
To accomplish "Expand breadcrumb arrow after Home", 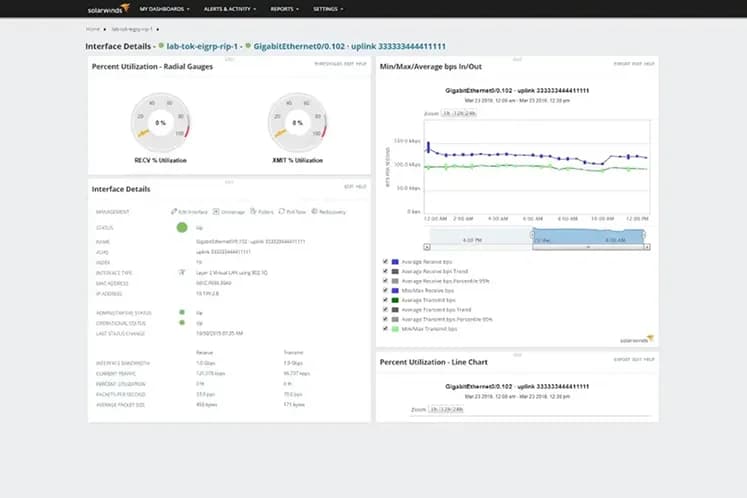I will [x=105, y=30].
